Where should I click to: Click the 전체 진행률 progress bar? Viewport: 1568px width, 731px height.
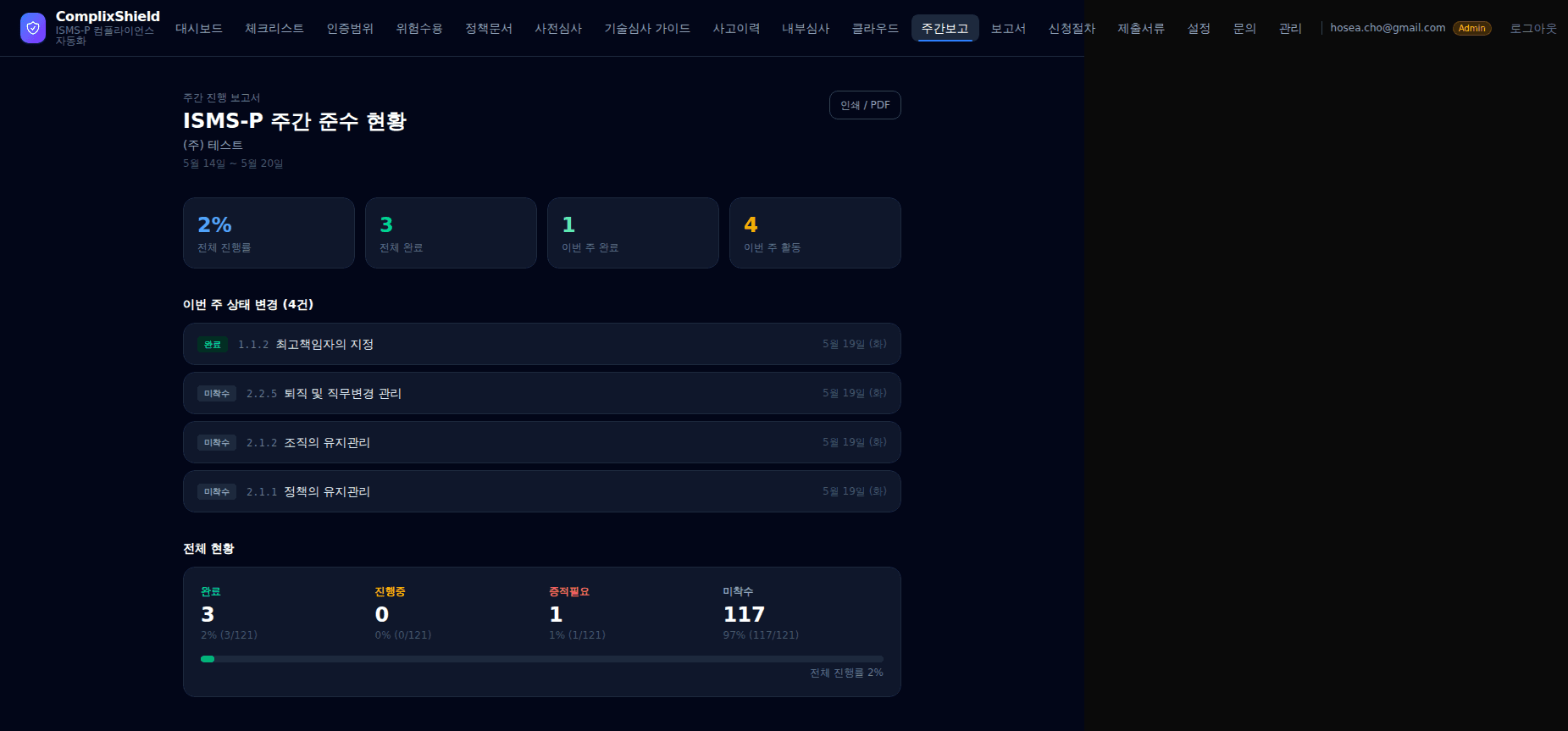pos(542,659)
